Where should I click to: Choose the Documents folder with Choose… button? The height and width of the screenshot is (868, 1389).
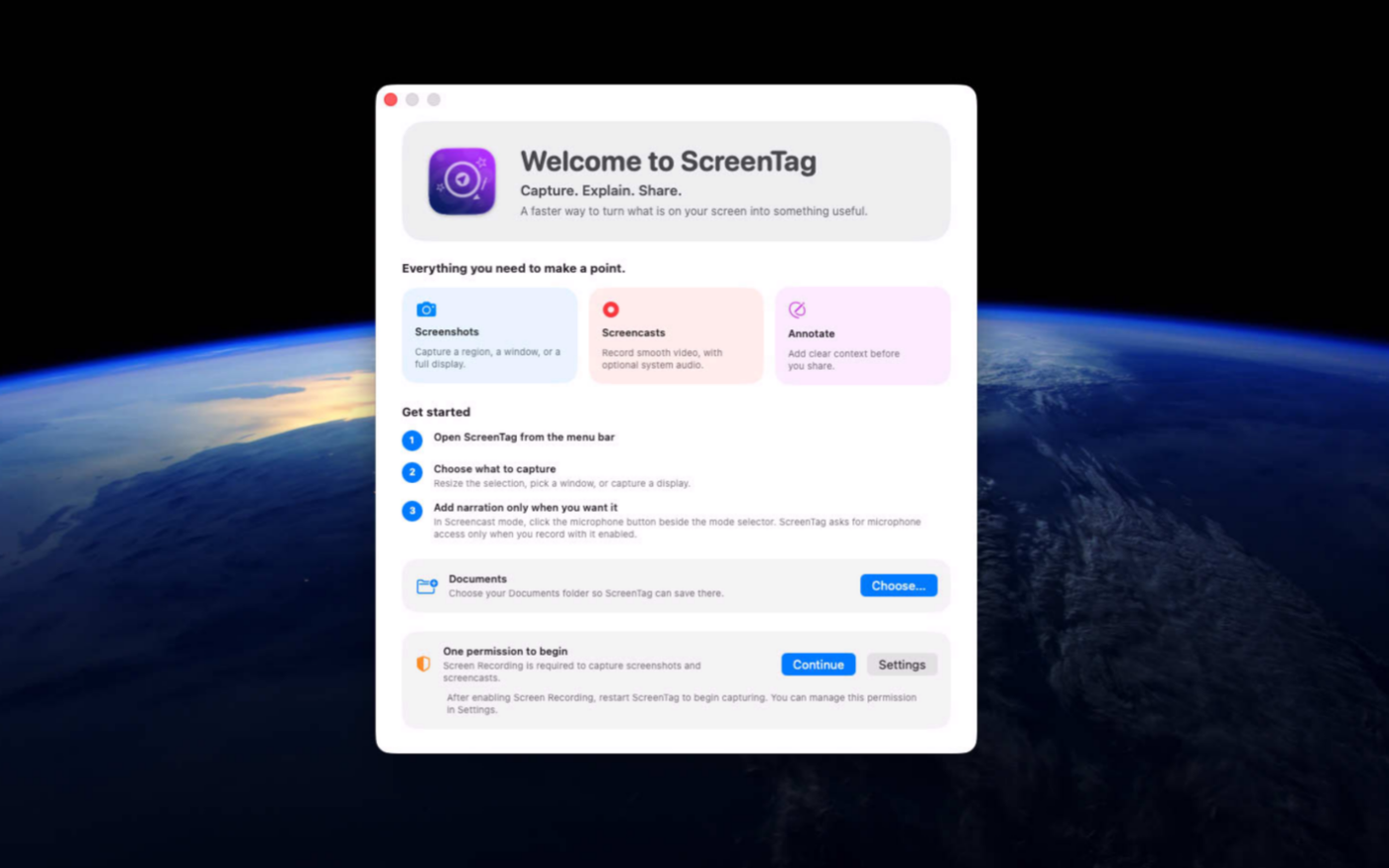[x=899, y=585]
